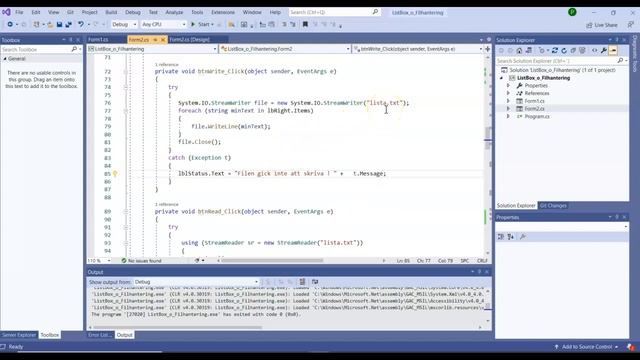Click Show All Files icon in Solution Explorer

[582, 50]
